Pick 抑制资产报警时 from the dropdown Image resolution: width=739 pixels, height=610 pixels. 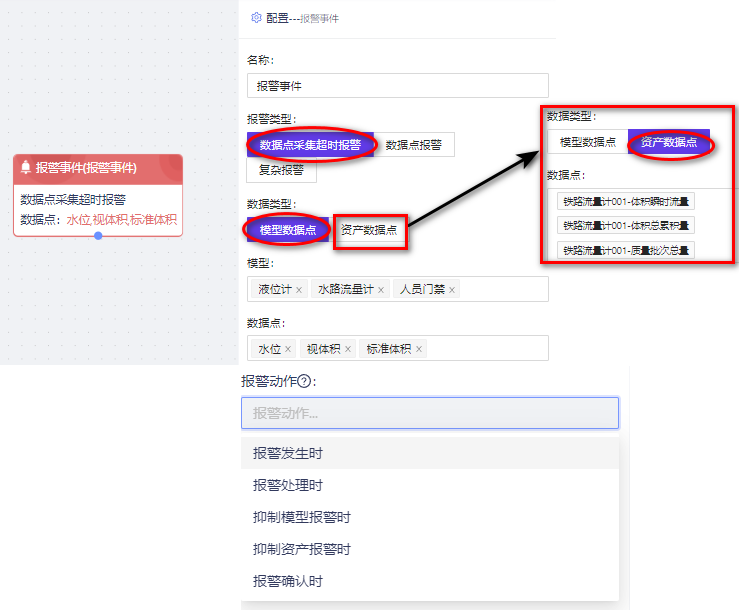click(x=430, y=549)
